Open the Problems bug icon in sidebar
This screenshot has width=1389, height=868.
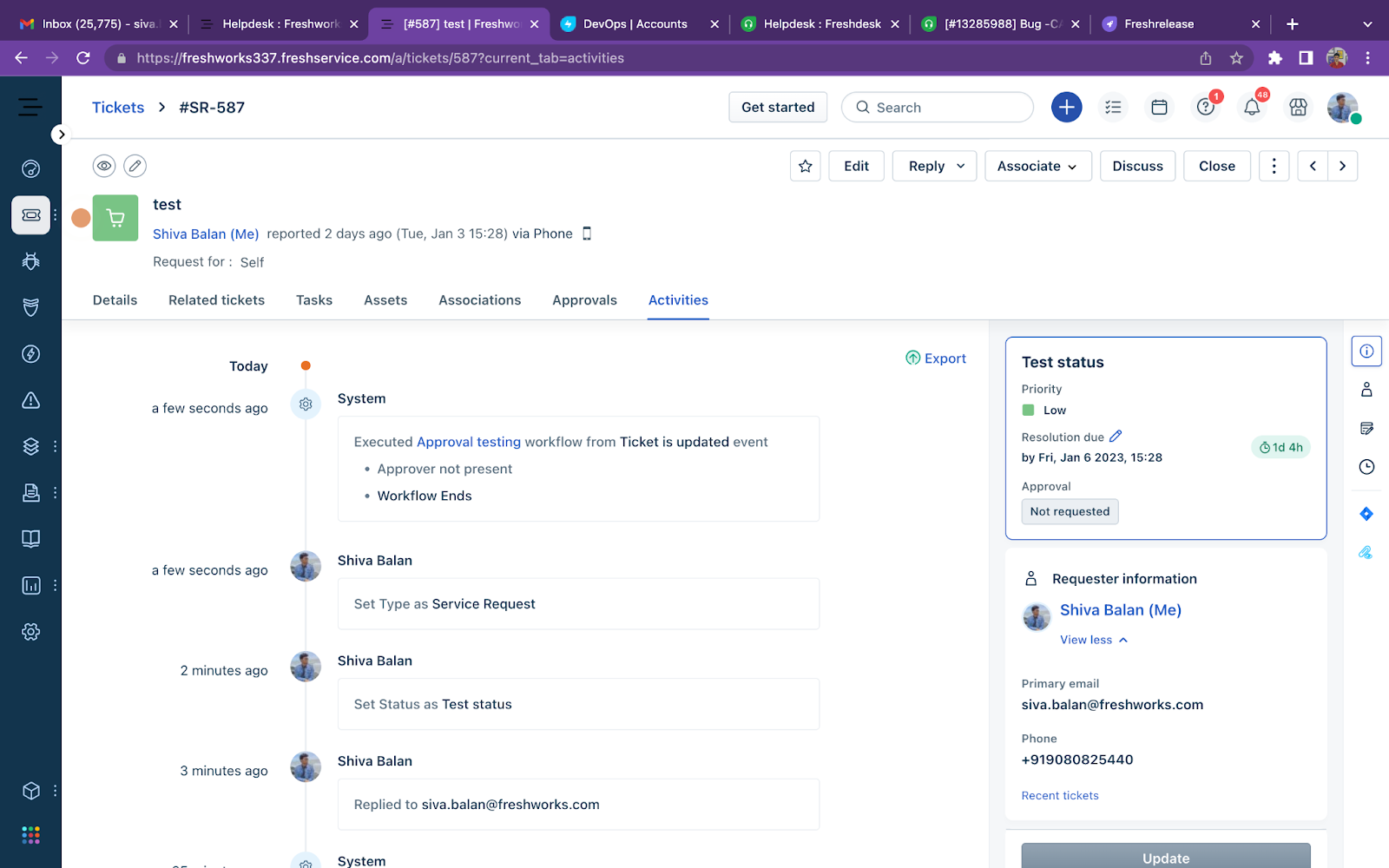pos(30,261)
